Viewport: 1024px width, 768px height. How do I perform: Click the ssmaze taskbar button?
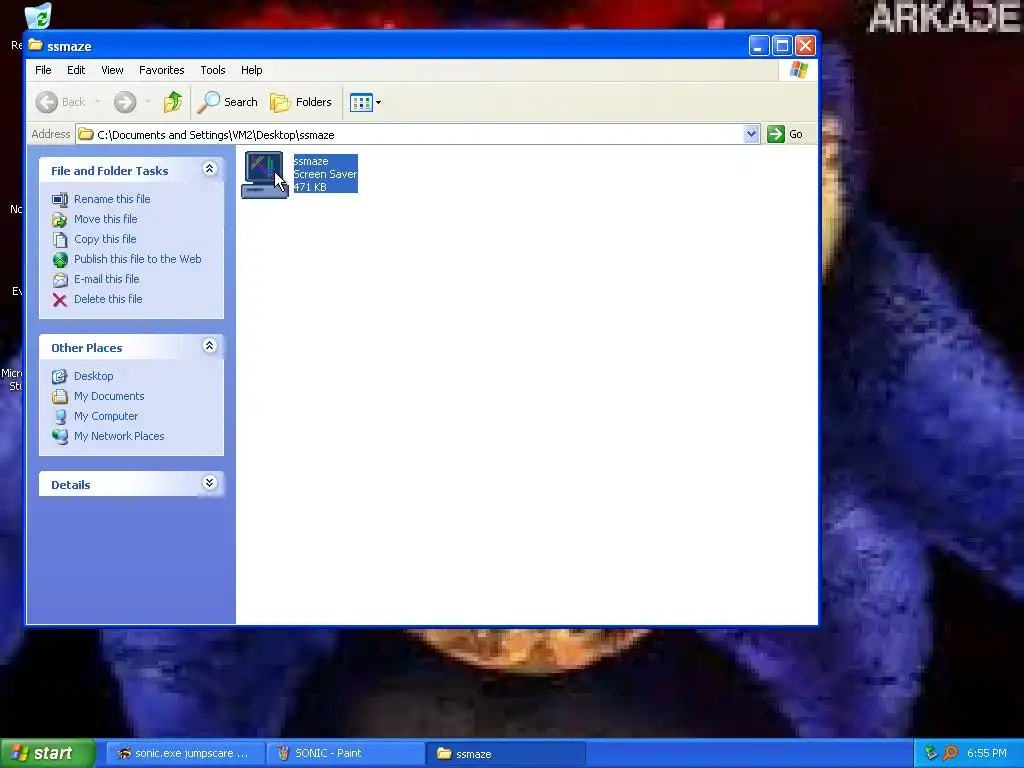[505, 754]
